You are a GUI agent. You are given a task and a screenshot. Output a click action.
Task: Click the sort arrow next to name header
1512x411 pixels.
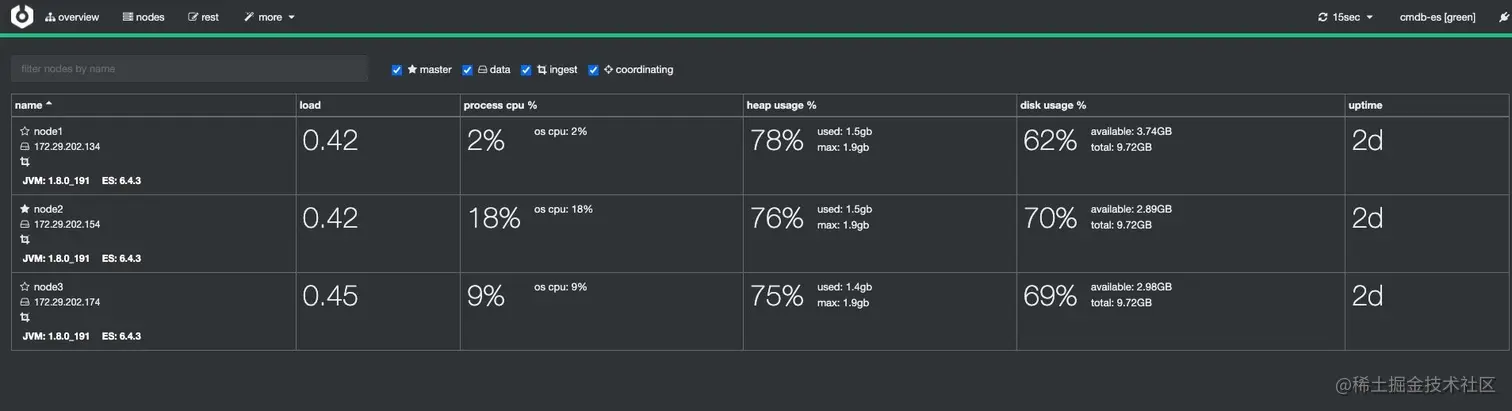49,104
